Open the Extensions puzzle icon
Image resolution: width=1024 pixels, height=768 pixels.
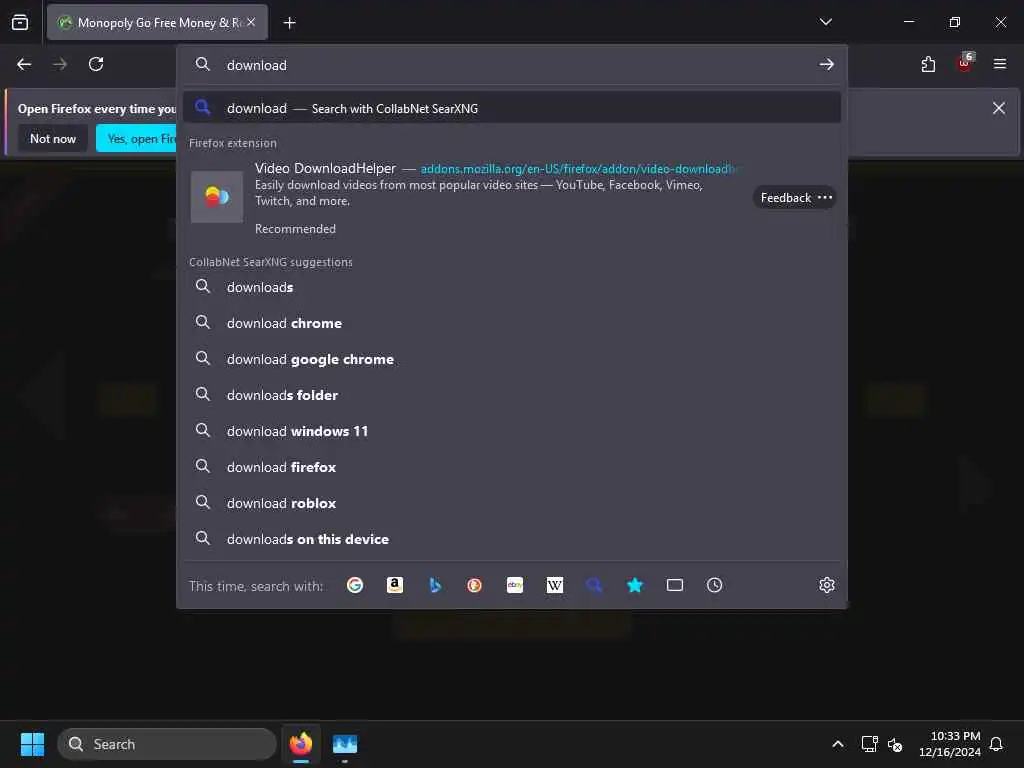tap(928, 64)
